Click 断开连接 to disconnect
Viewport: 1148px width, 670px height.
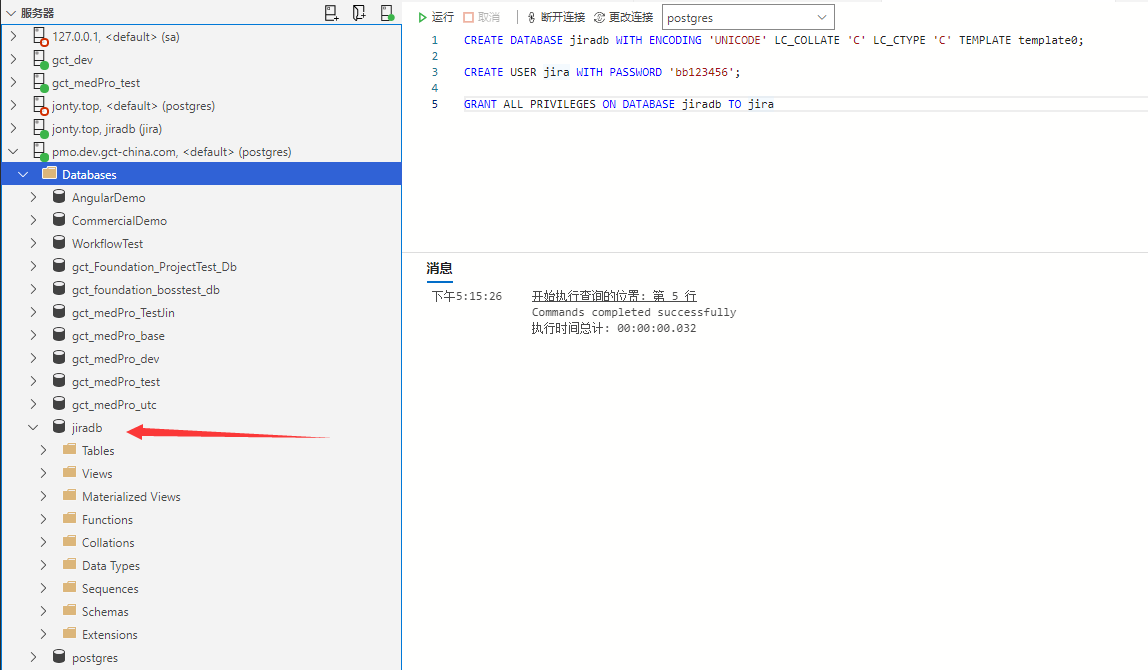556,17
